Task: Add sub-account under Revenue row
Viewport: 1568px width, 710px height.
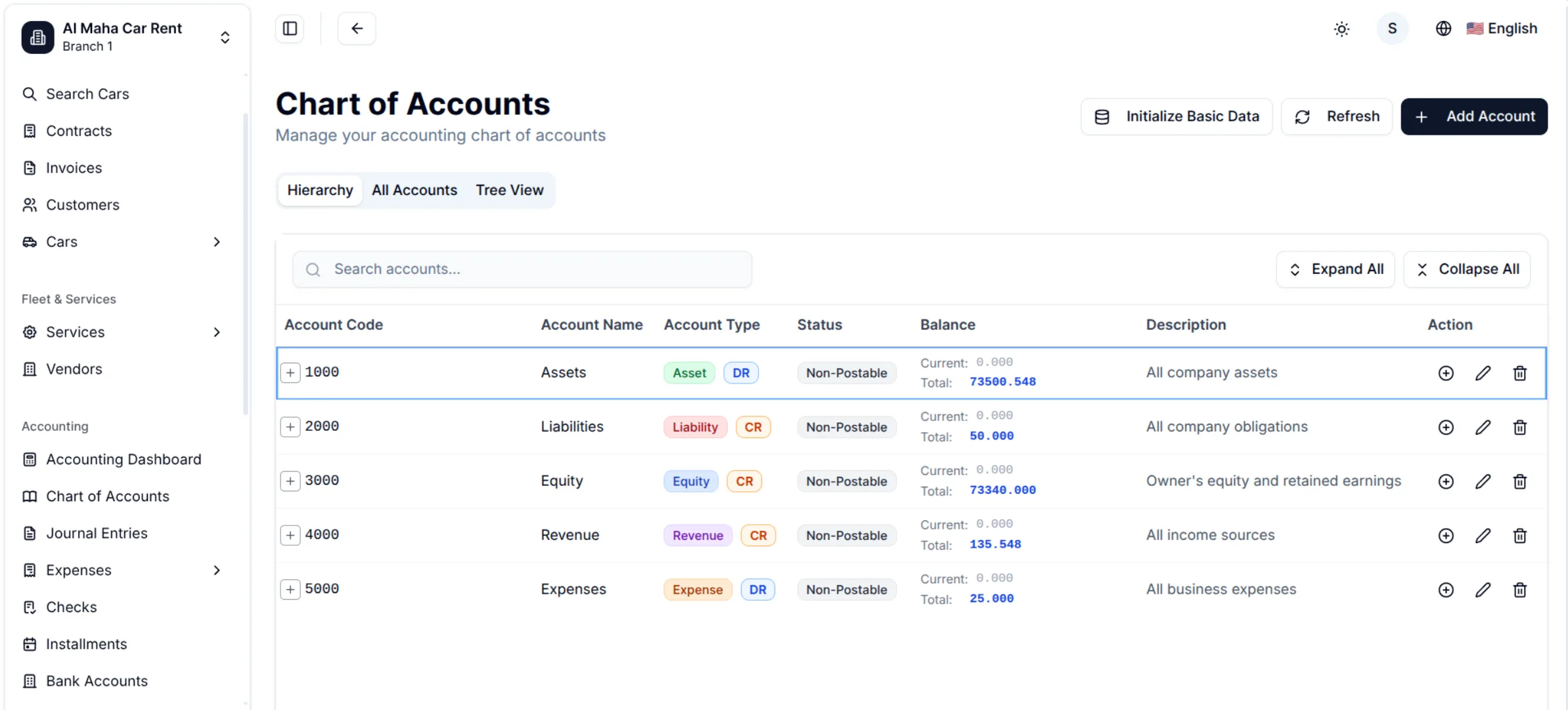Action: pyautogui.click(x=1446, y=535)
